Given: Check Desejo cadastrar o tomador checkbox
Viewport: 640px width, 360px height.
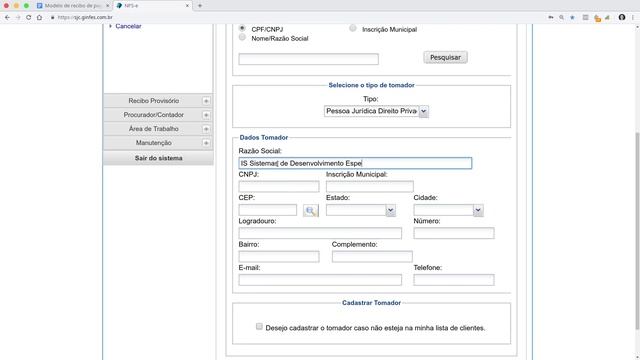Looking at the screenshot, I should coord(259,326).
